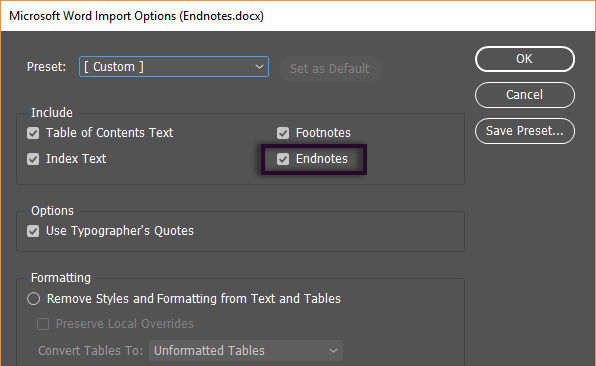The image size is (596, 366).
Task: Click the dialog title bar text
Action: click(136, 16)
